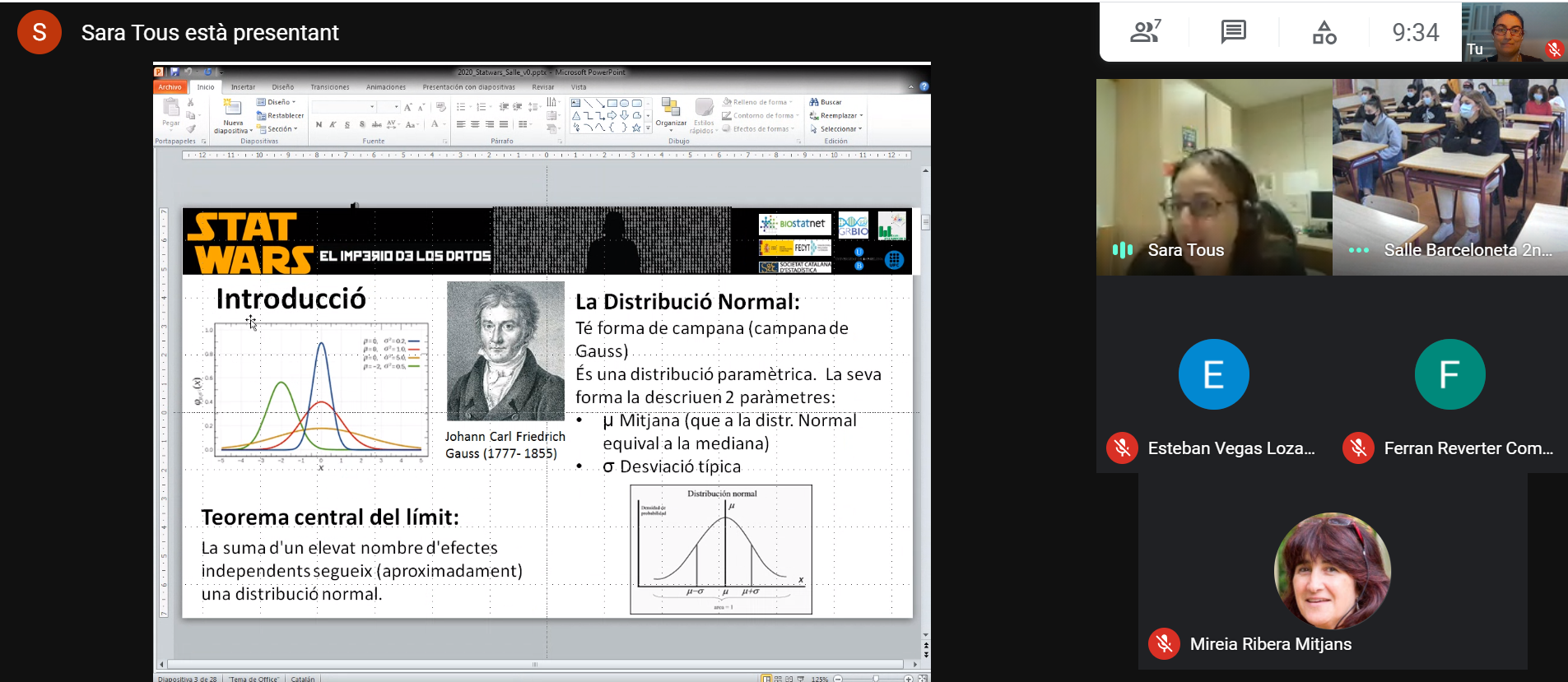The height and width of the screenshot is (682, 1568).
Task: Select the Oval shape in shapes gallery
Action: pyautogui.click(x=625, y=103)
